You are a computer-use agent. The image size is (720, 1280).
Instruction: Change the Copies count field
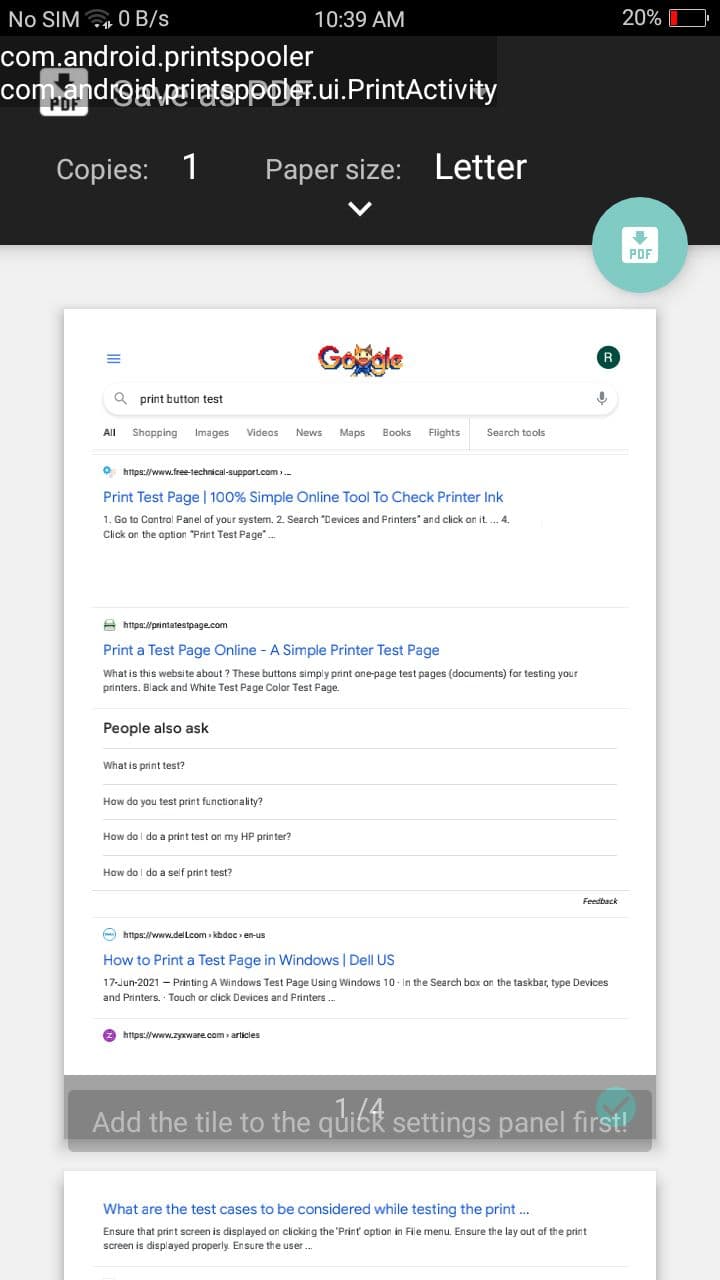point(190,167)
